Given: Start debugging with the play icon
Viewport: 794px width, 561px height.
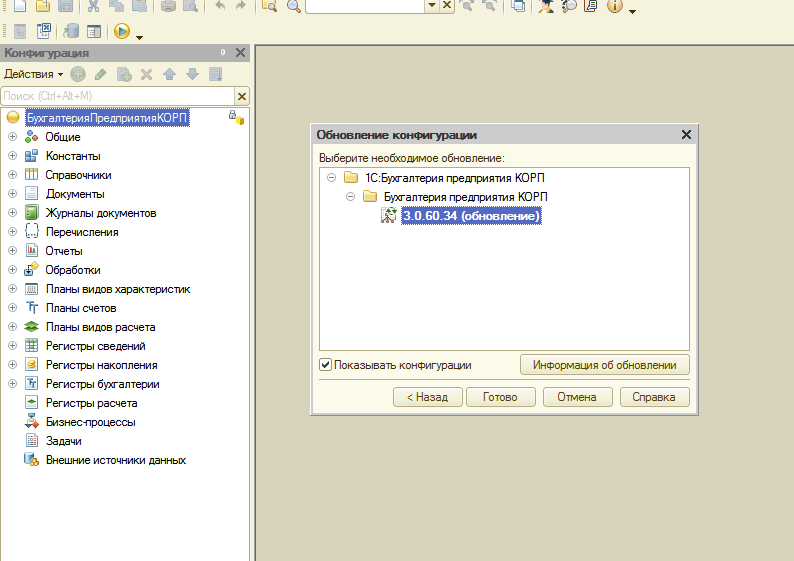Looking at the screenshot, I should point(122,31).
